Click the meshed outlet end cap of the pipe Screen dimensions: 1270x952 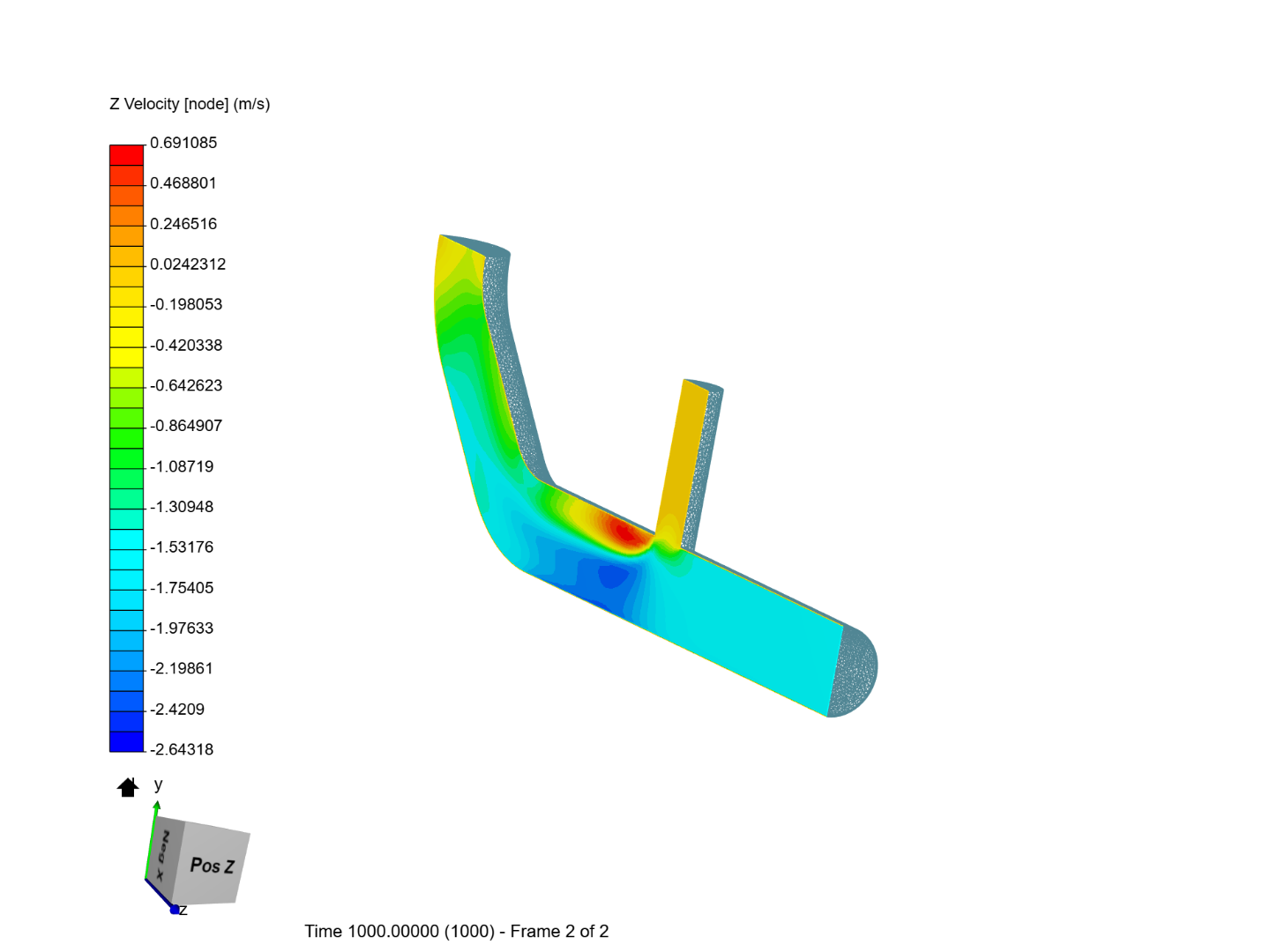tap(854, 671)
